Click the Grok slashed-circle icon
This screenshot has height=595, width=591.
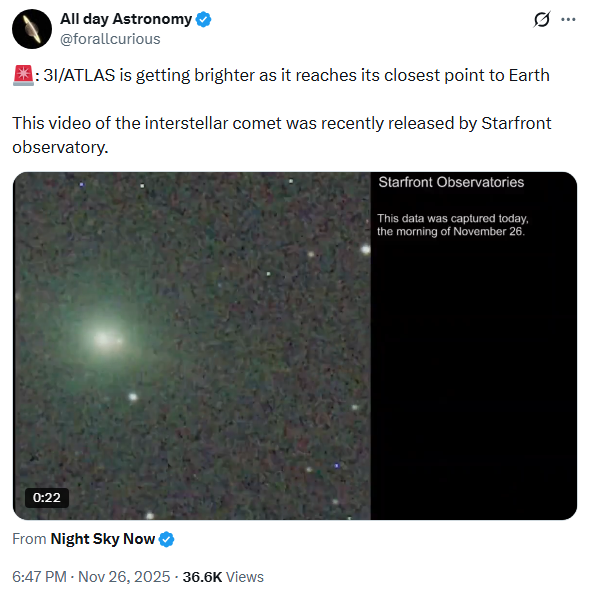click(541, 19)
